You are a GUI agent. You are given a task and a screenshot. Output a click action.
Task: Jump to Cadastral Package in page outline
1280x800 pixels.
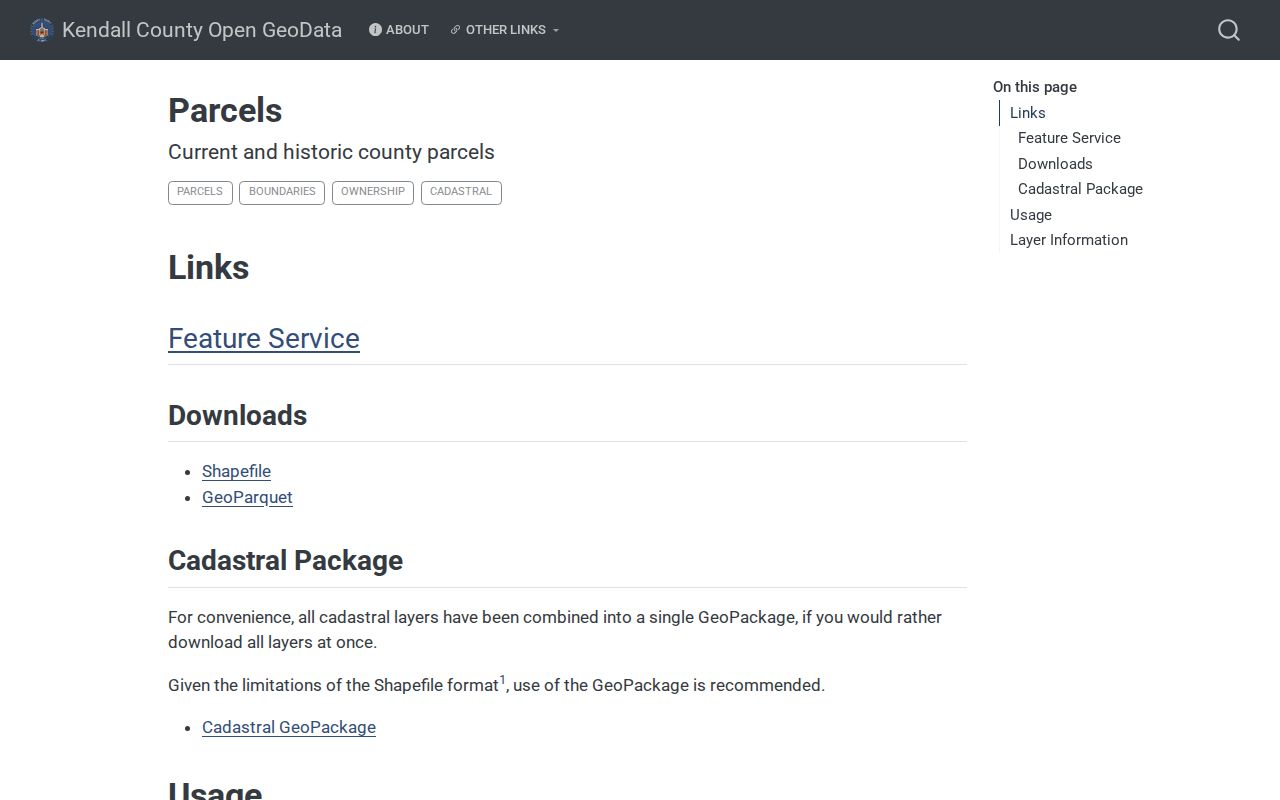(1080, 189)
